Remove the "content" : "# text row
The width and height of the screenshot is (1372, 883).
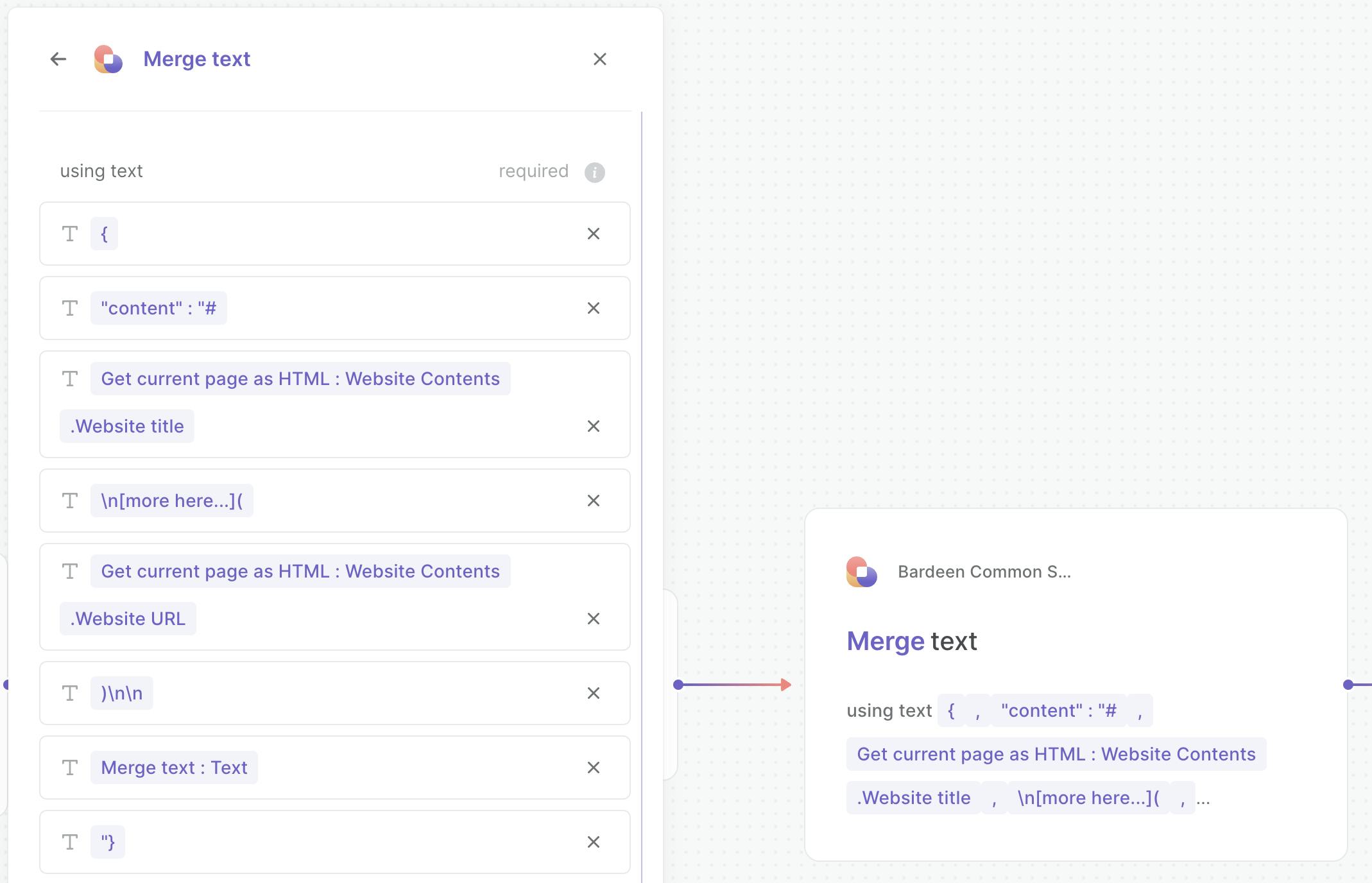[594, 308]
